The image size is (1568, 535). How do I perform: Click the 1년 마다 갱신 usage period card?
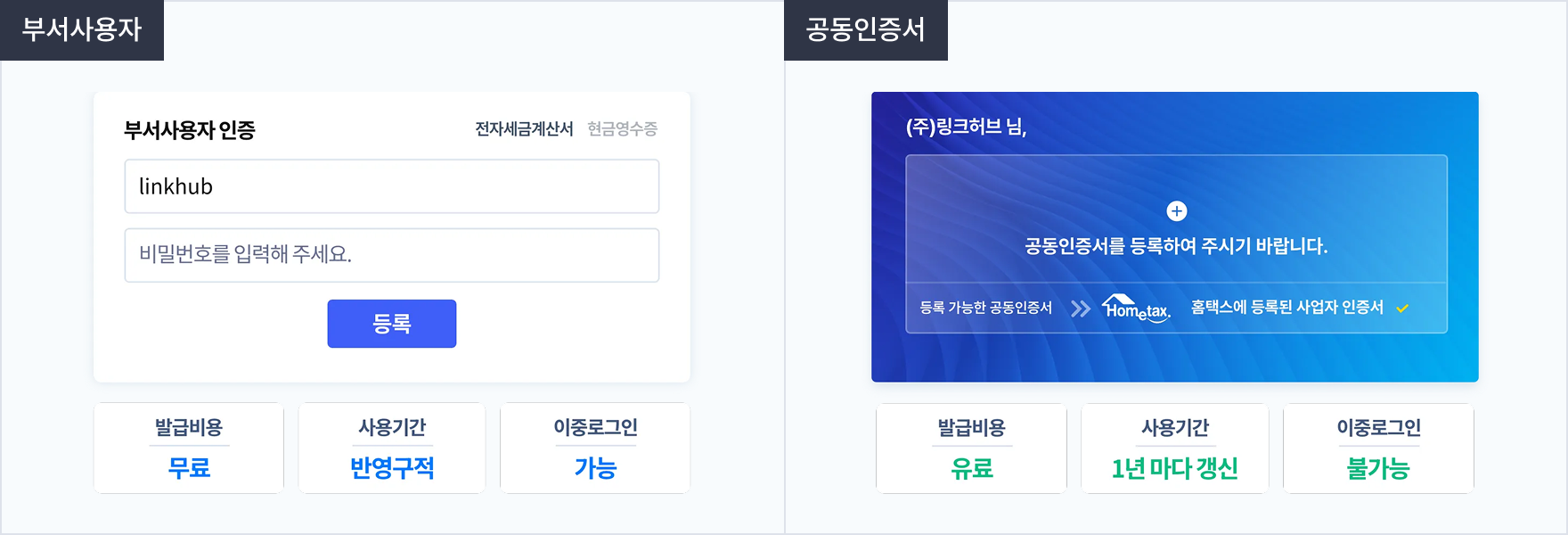pyautogui.click(x=1174, y=448)
